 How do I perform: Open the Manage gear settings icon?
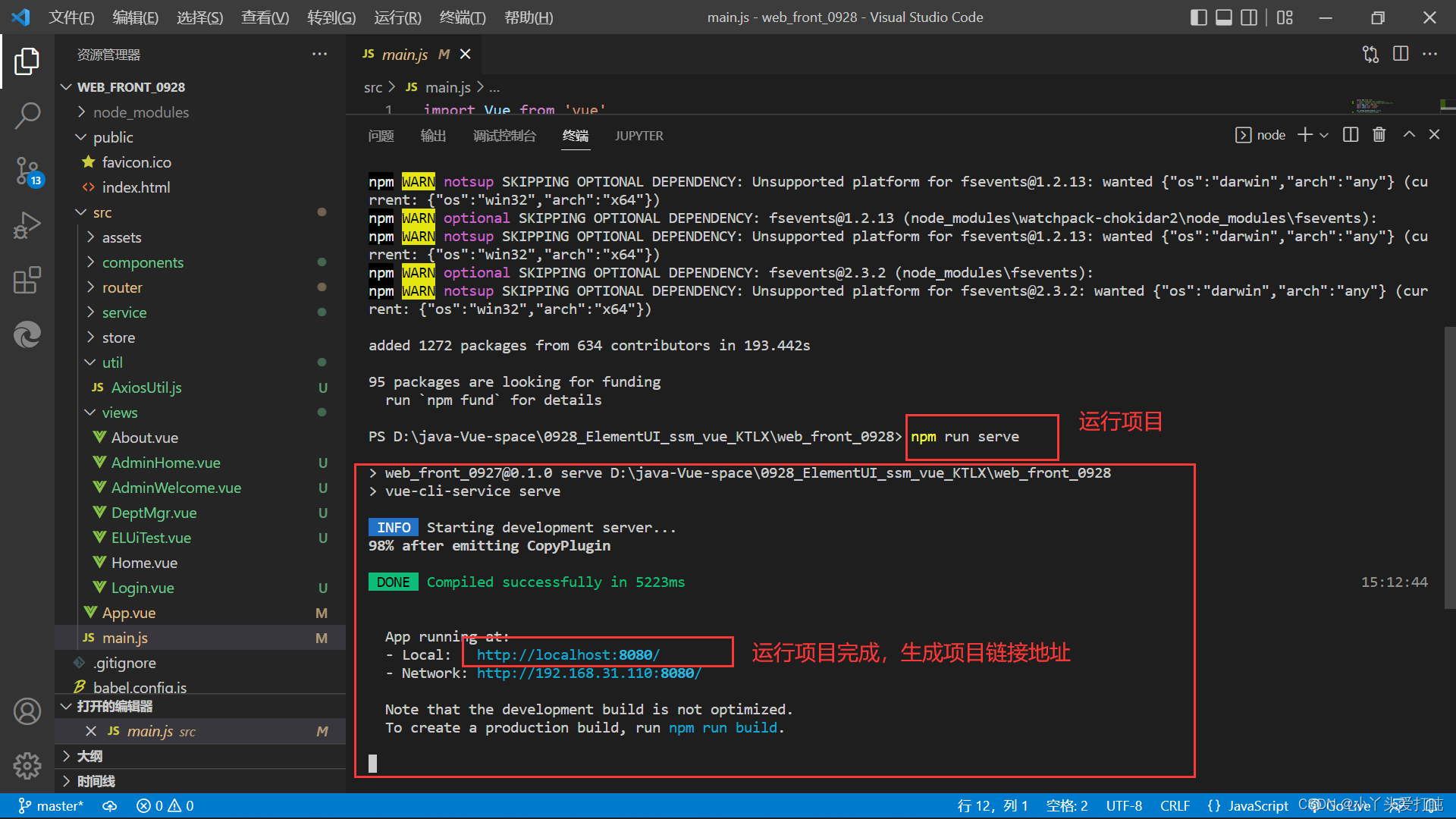click(27, 766)
